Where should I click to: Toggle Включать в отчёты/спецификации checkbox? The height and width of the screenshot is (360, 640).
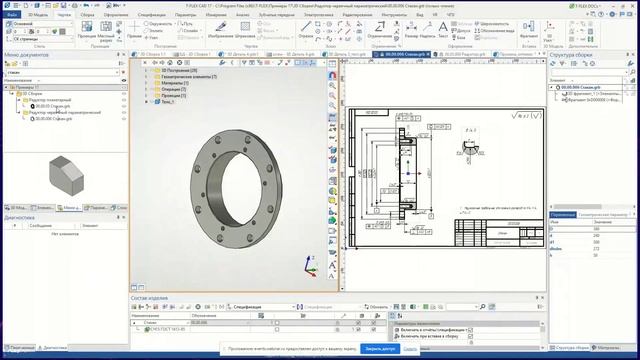click(x=471, y=330)
